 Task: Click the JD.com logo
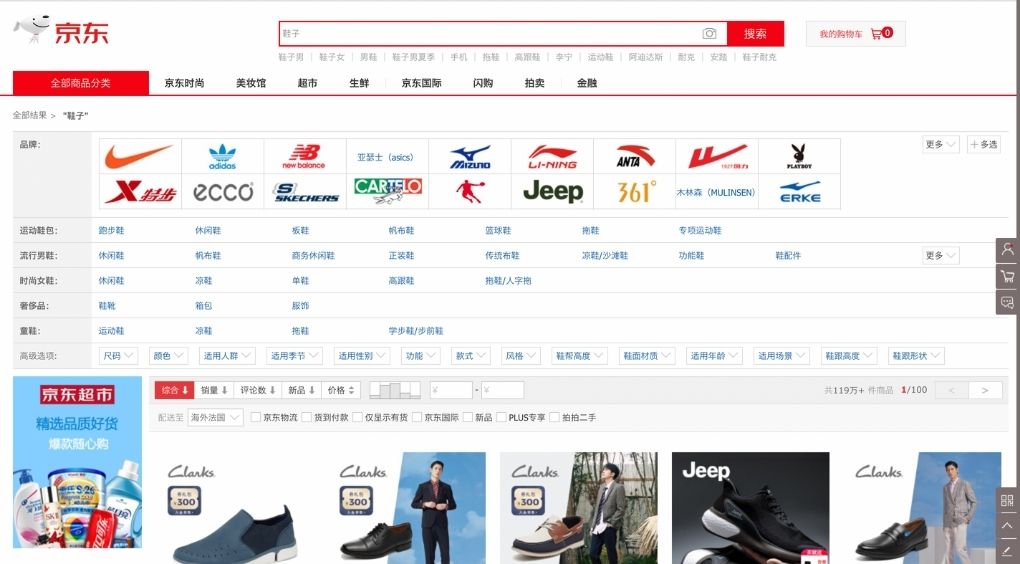pos(61,31)
